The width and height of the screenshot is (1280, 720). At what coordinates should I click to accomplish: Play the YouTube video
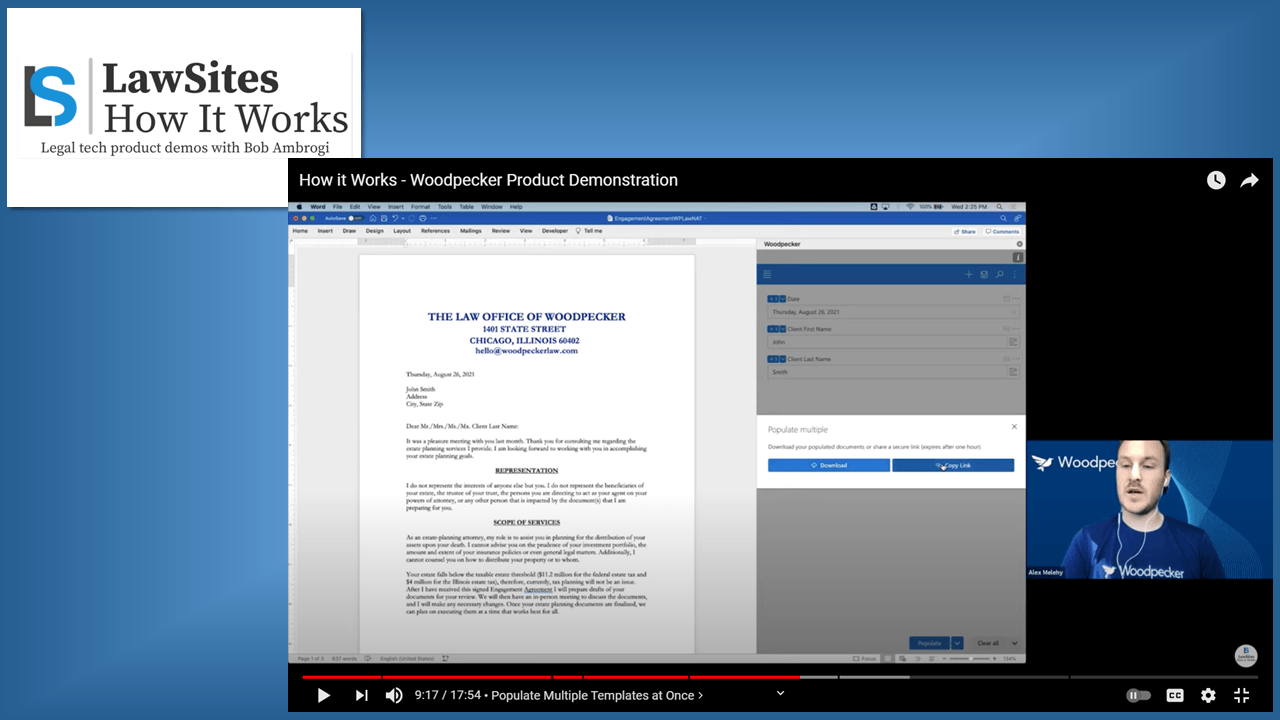pos(324,695)
